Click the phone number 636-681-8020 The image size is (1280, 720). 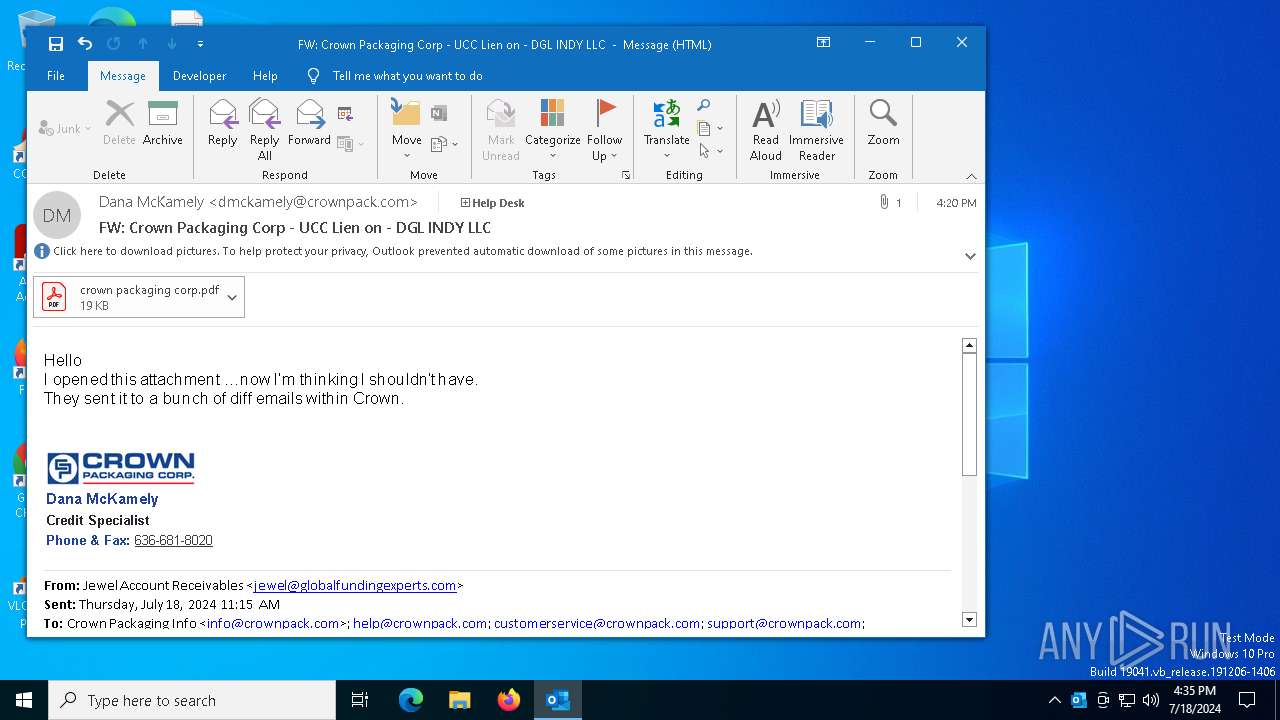[173, 540]
